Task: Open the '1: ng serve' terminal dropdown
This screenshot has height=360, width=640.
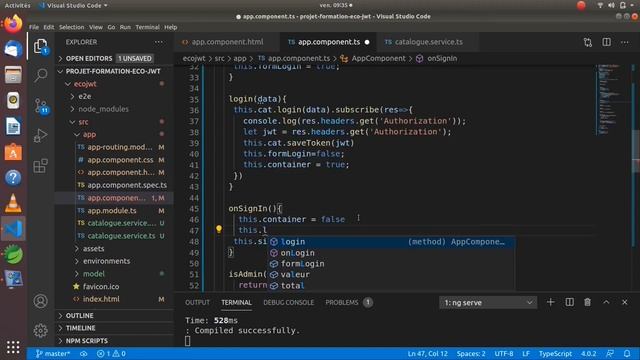Action: point(488,302)
